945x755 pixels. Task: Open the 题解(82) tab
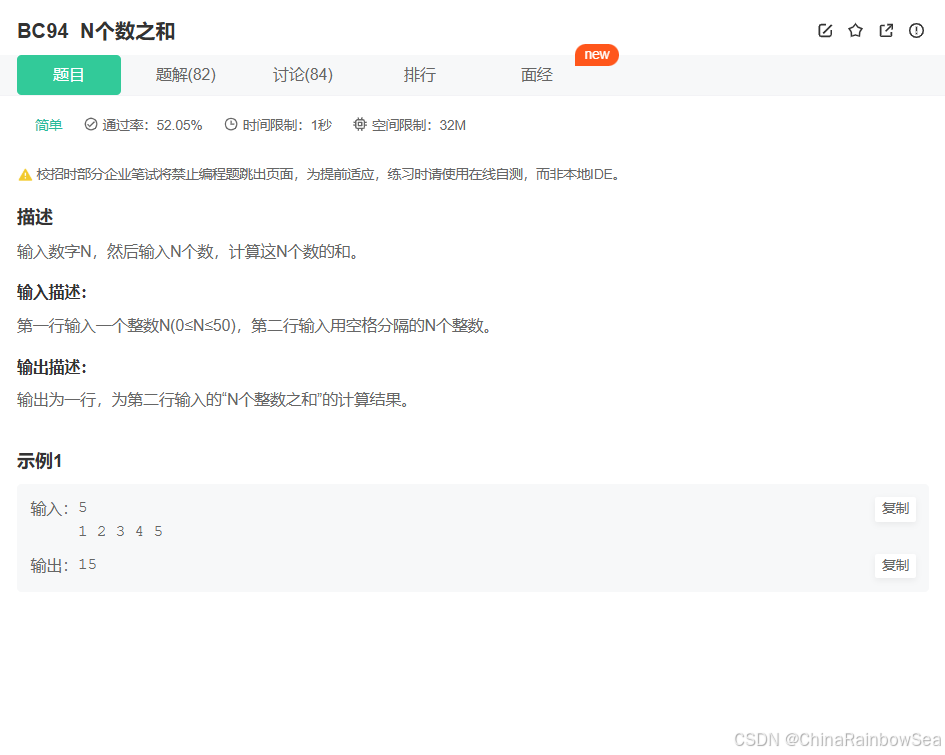pyautogui.click(x=186, y=75)
